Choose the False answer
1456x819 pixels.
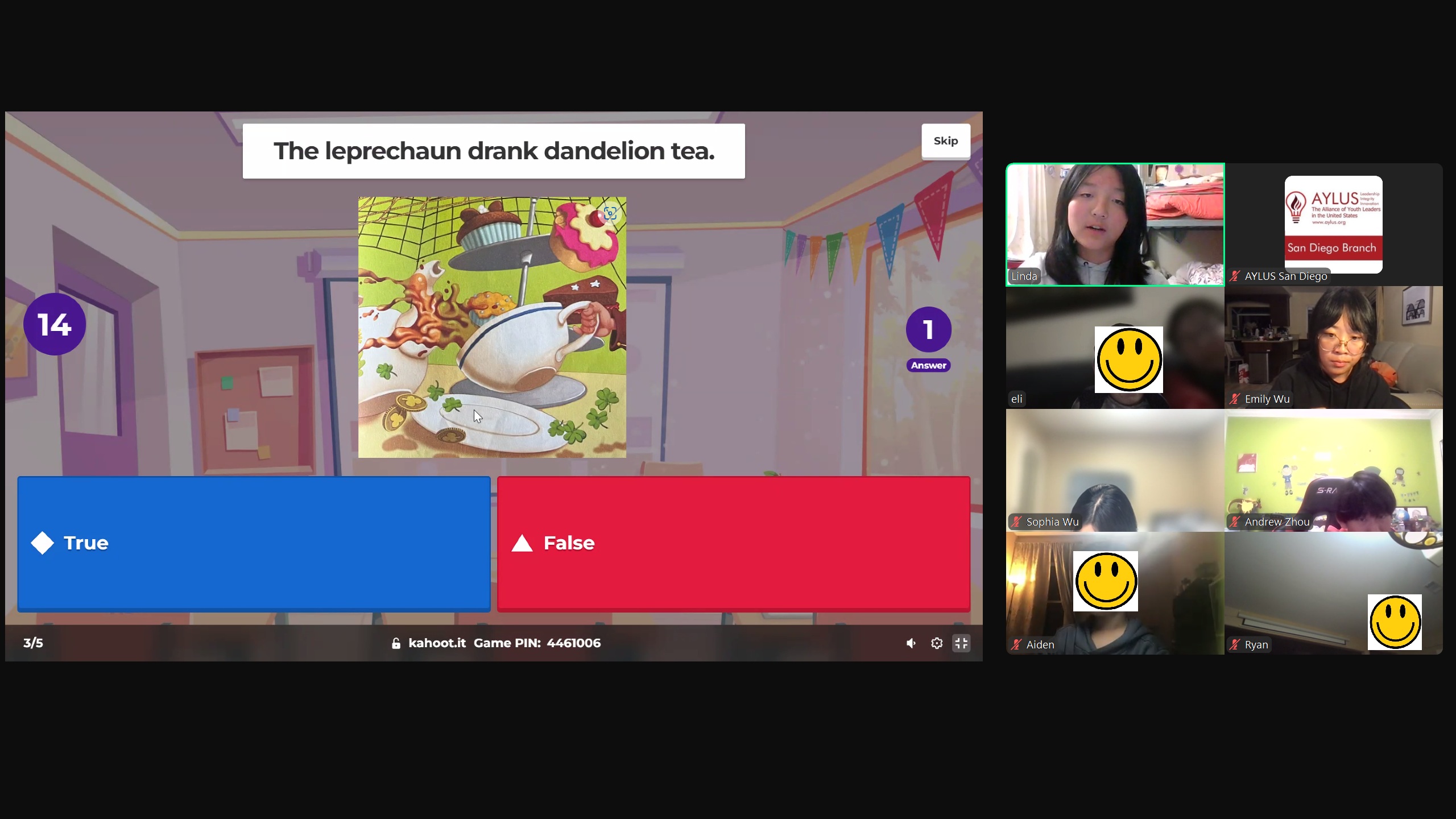click(734, 543)
